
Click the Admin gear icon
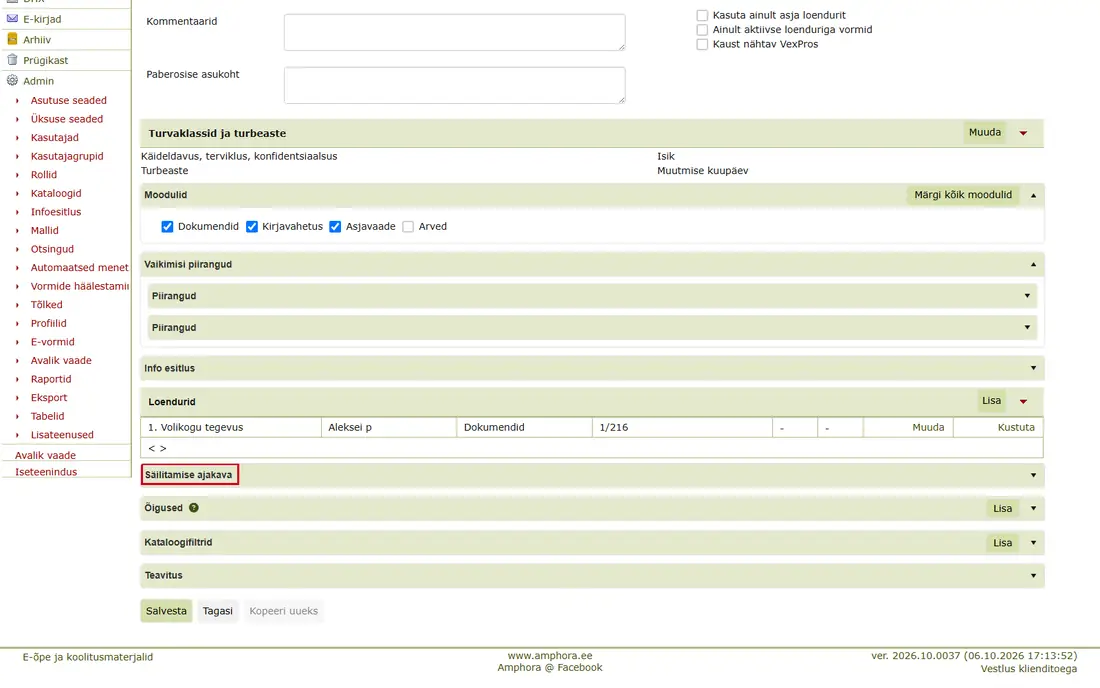[x=12, y=80]
